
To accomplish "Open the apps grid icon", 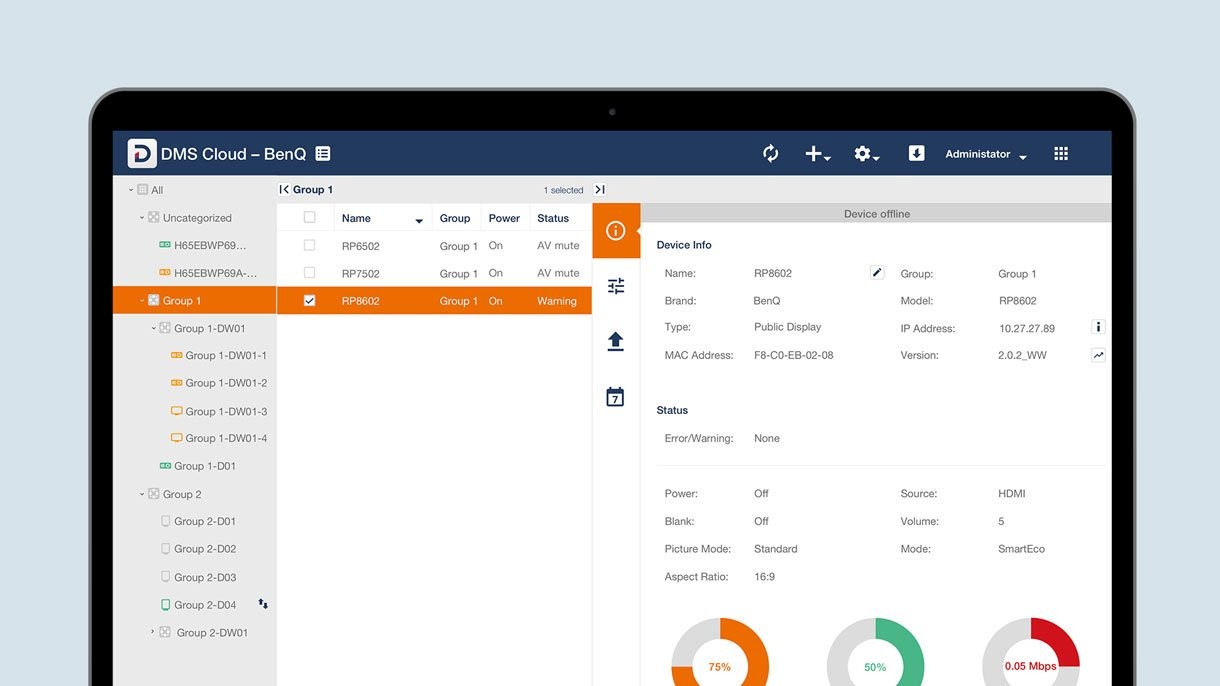I will 1061,154.
